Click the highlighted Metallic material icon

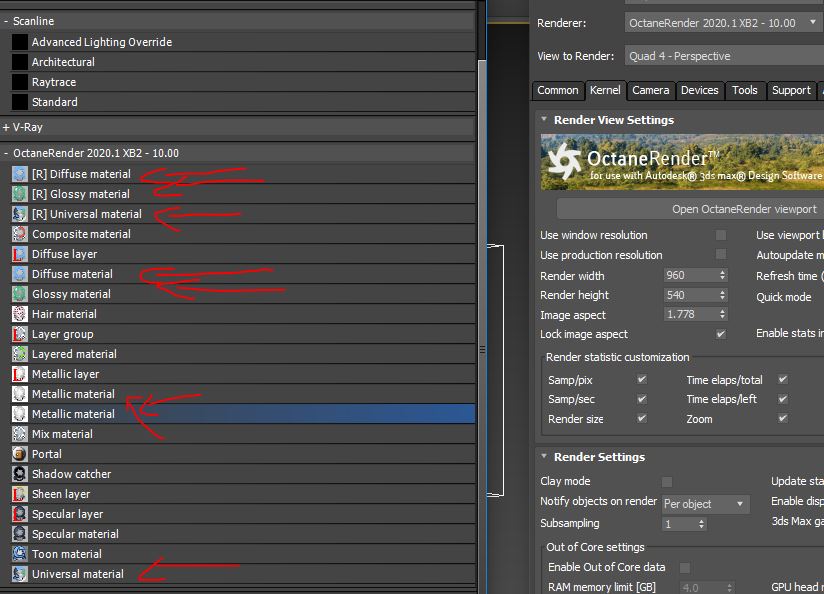tap(19, 414)
